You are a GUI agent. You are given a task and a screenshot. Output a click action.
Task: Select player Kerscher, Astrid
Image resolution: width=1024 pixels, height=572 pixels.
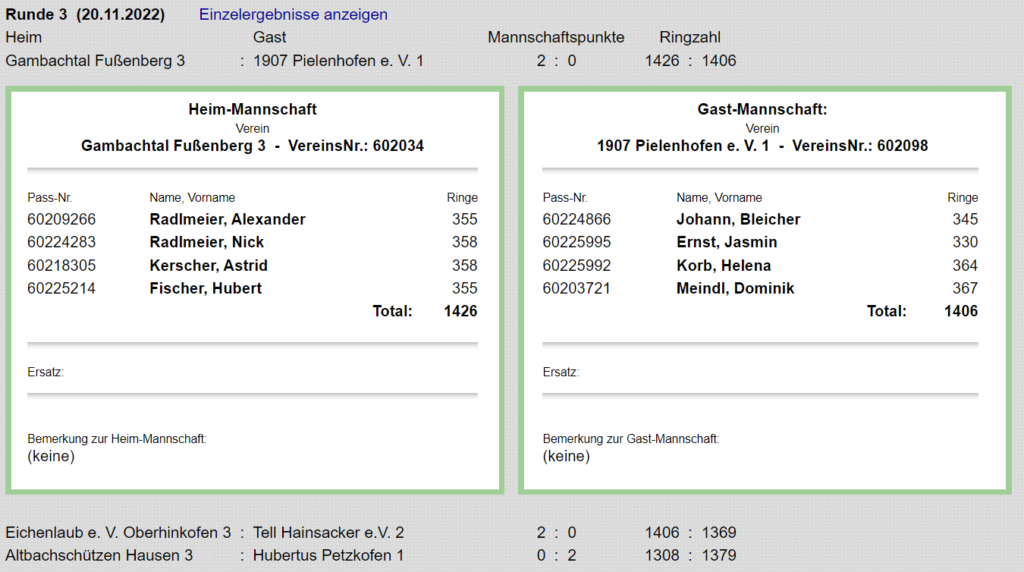tap(208, 265)
